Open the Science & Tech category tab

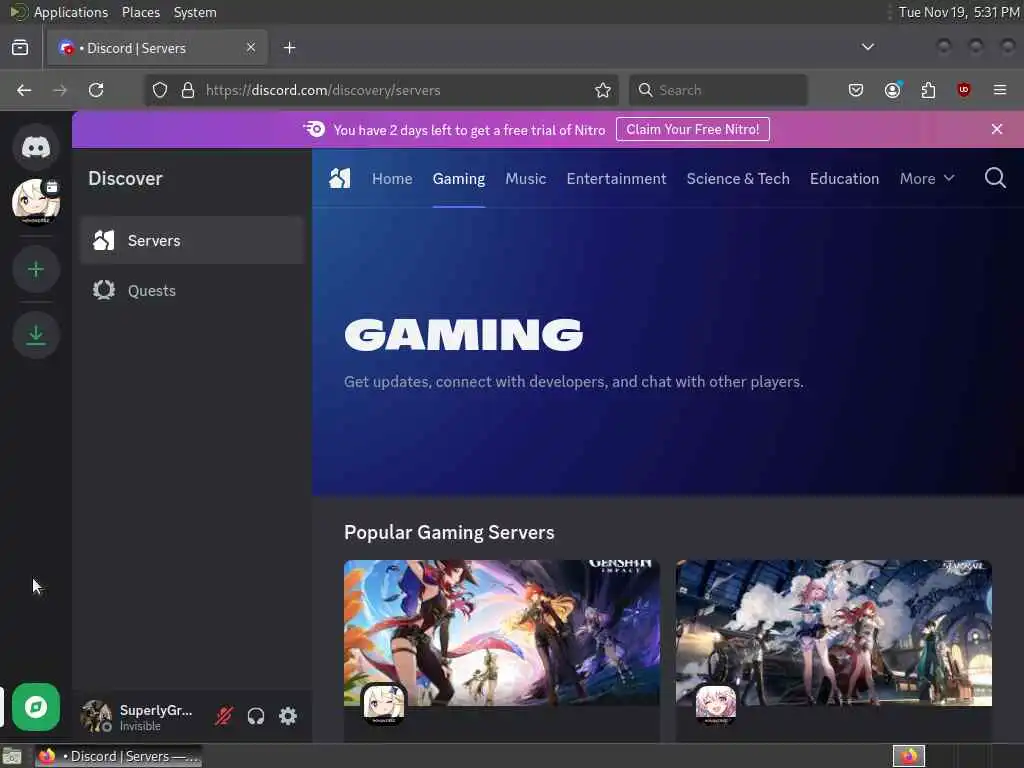[x=738, y=178]
